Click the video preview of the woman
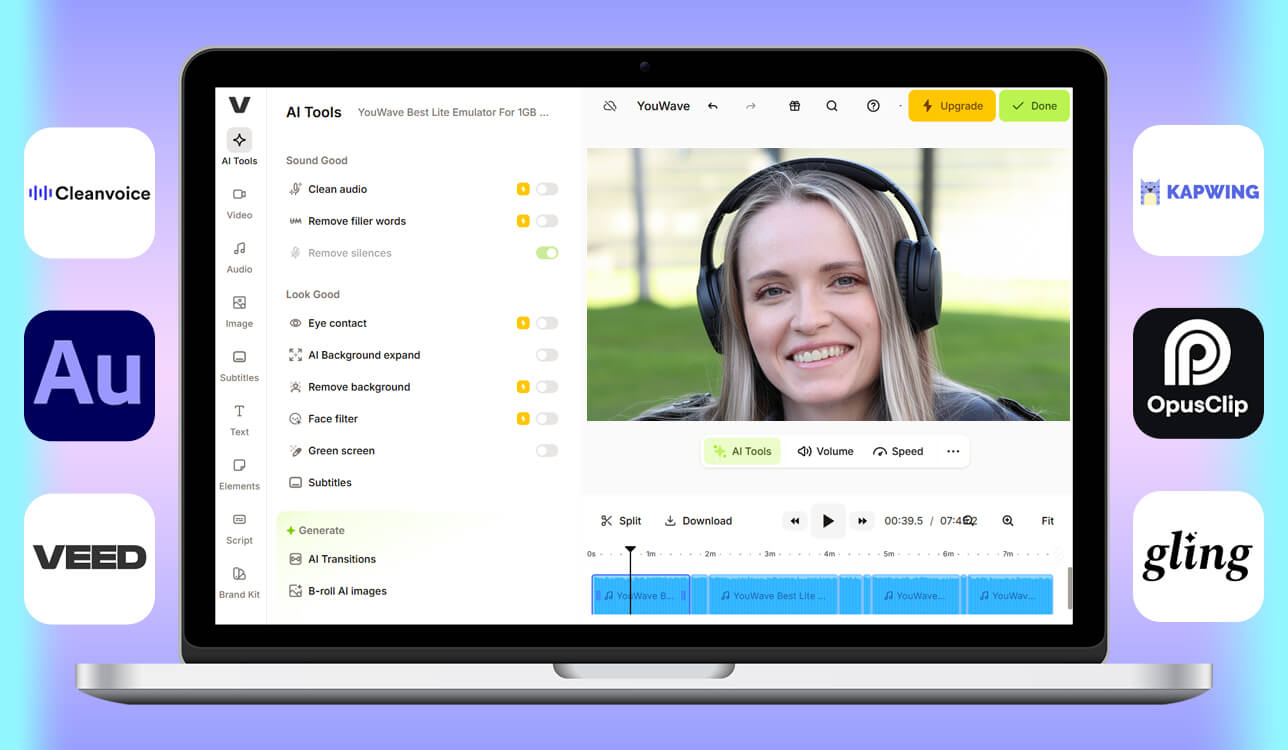Screen dimensions: 1288x750 pos(828,284)
